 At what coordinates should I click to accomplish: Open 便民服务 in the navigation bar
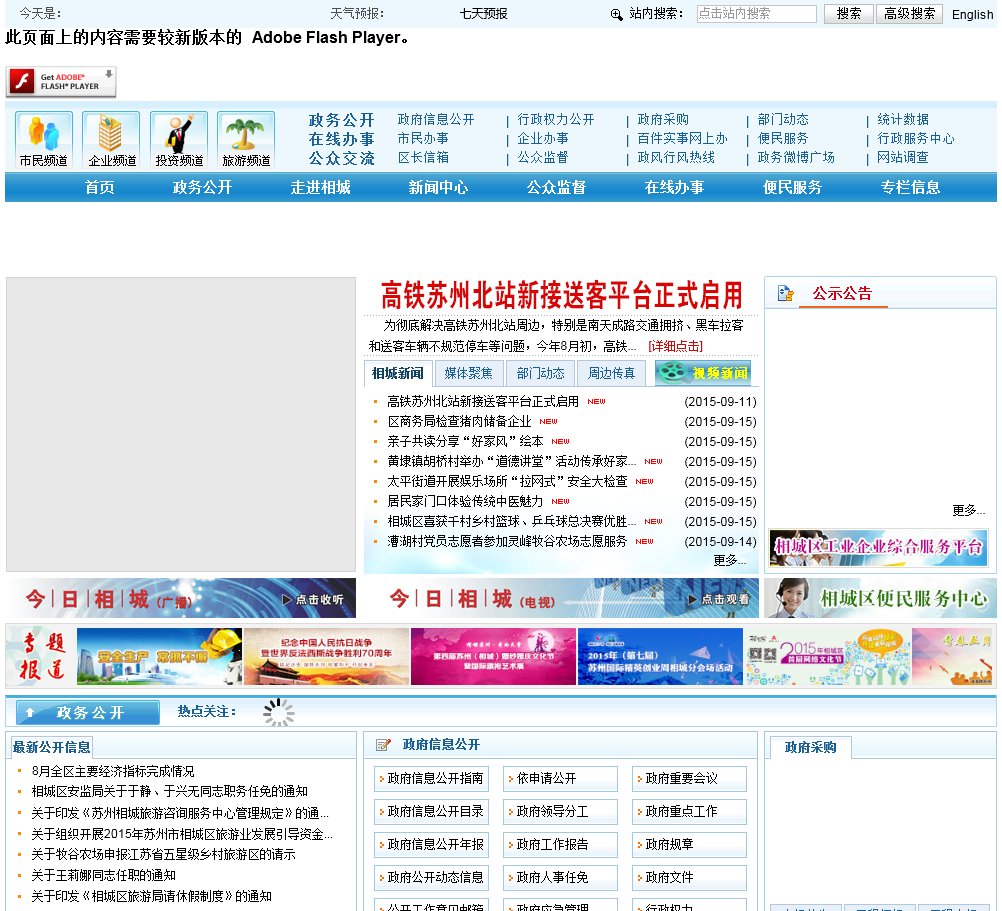tap(792, 187)
